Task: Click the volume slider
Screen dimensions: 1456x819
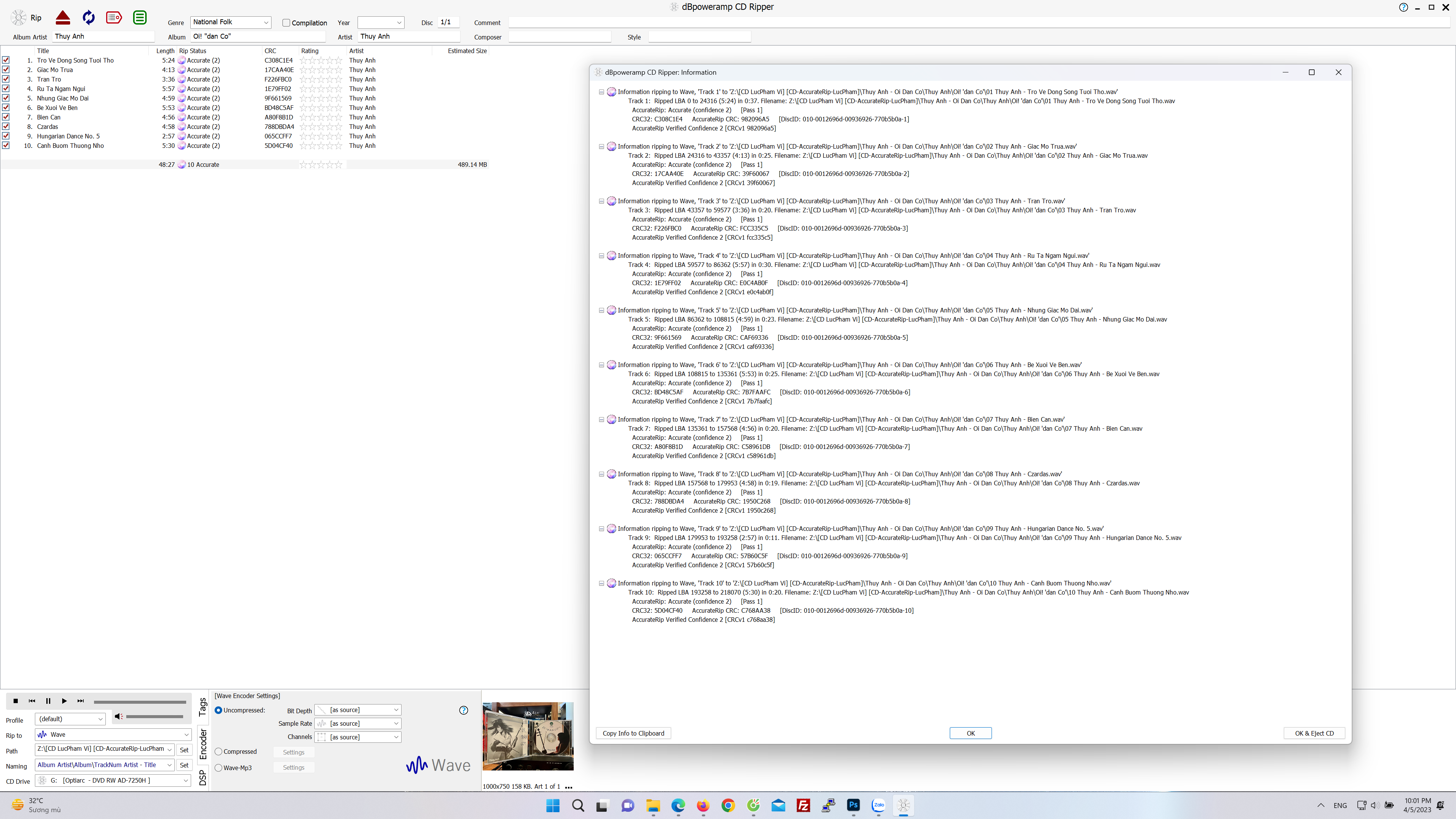Action: (154, 717)
